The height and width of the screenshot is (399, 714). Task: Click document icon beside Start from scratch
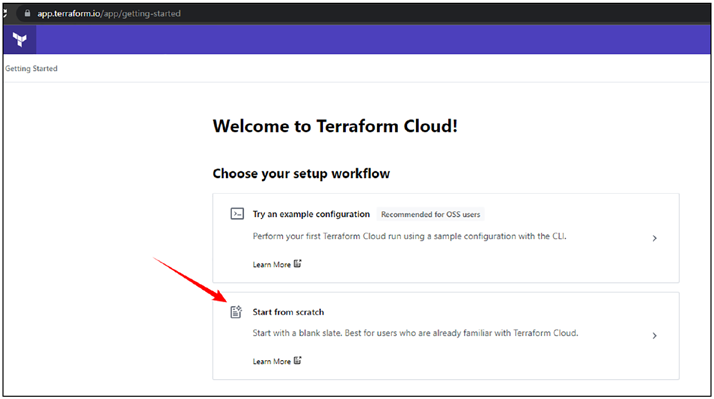(236, 312)
